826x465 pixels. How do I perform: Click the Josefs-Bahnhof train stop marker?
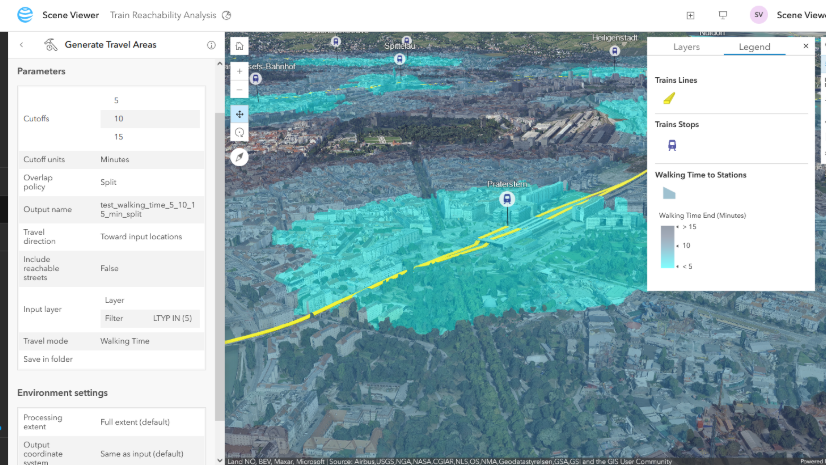pyautogui.click(x=255, y=78)
